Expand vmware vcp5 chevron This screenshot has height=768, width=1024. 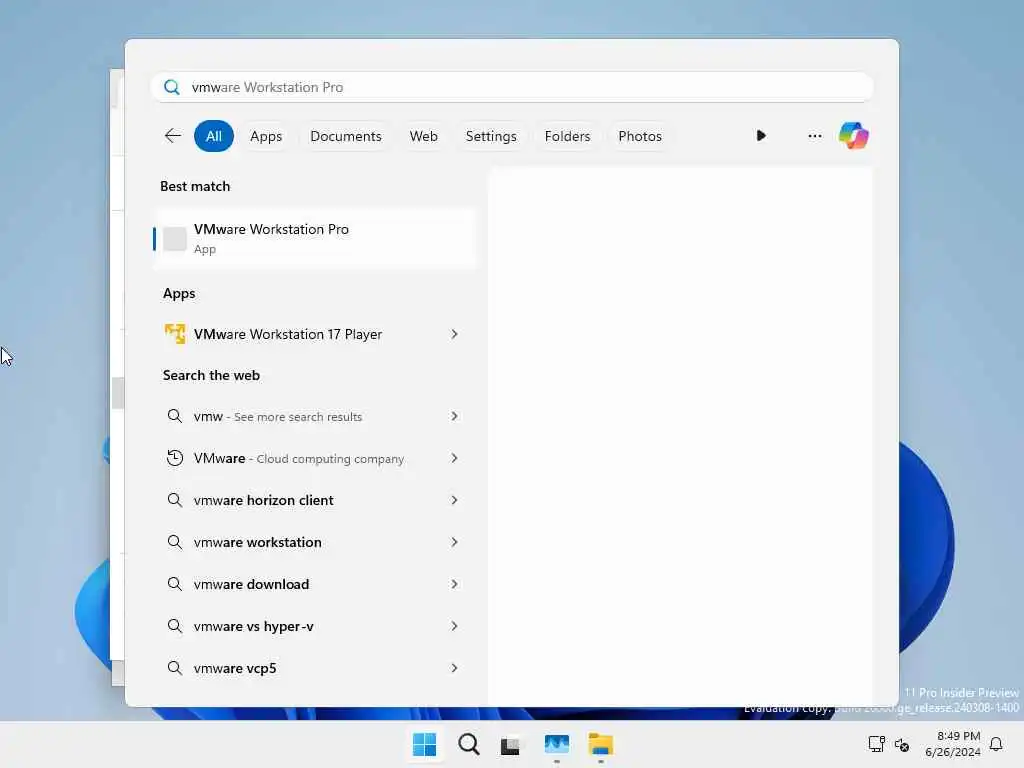[455, 667]
